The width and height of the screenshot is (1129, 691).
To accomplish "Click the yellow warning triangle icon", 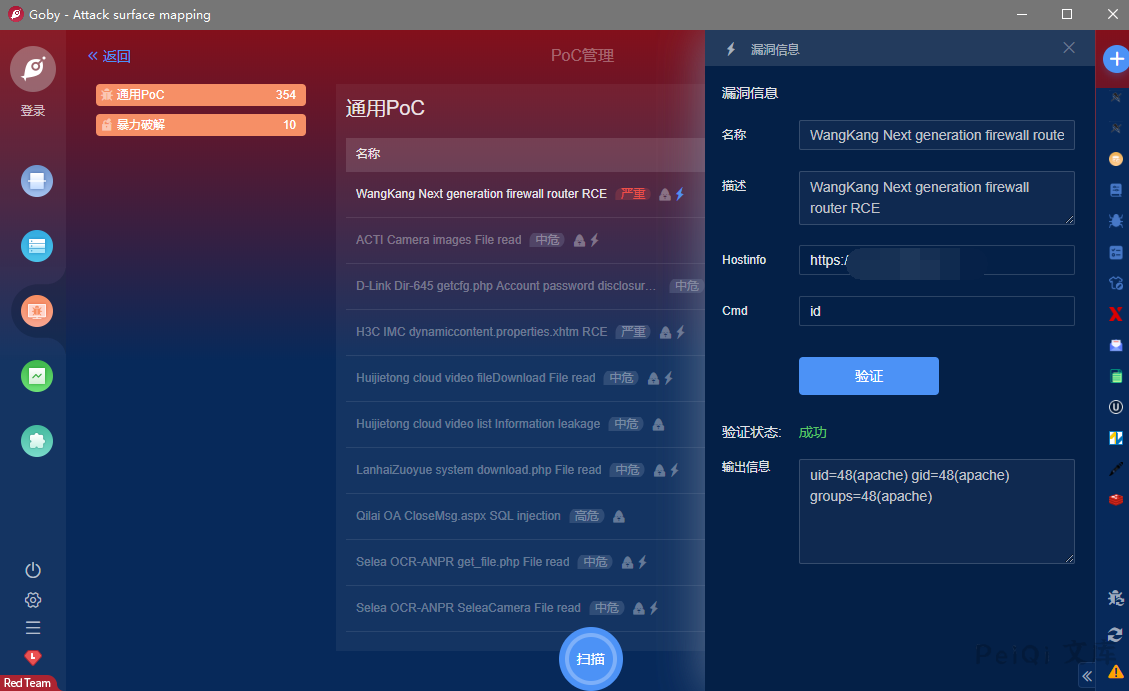I will point(1116,671).
